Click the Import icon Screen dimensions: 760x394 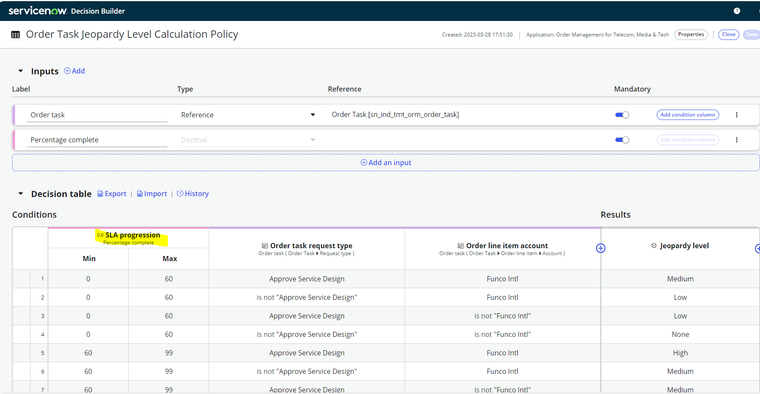[x=140, y=193]
